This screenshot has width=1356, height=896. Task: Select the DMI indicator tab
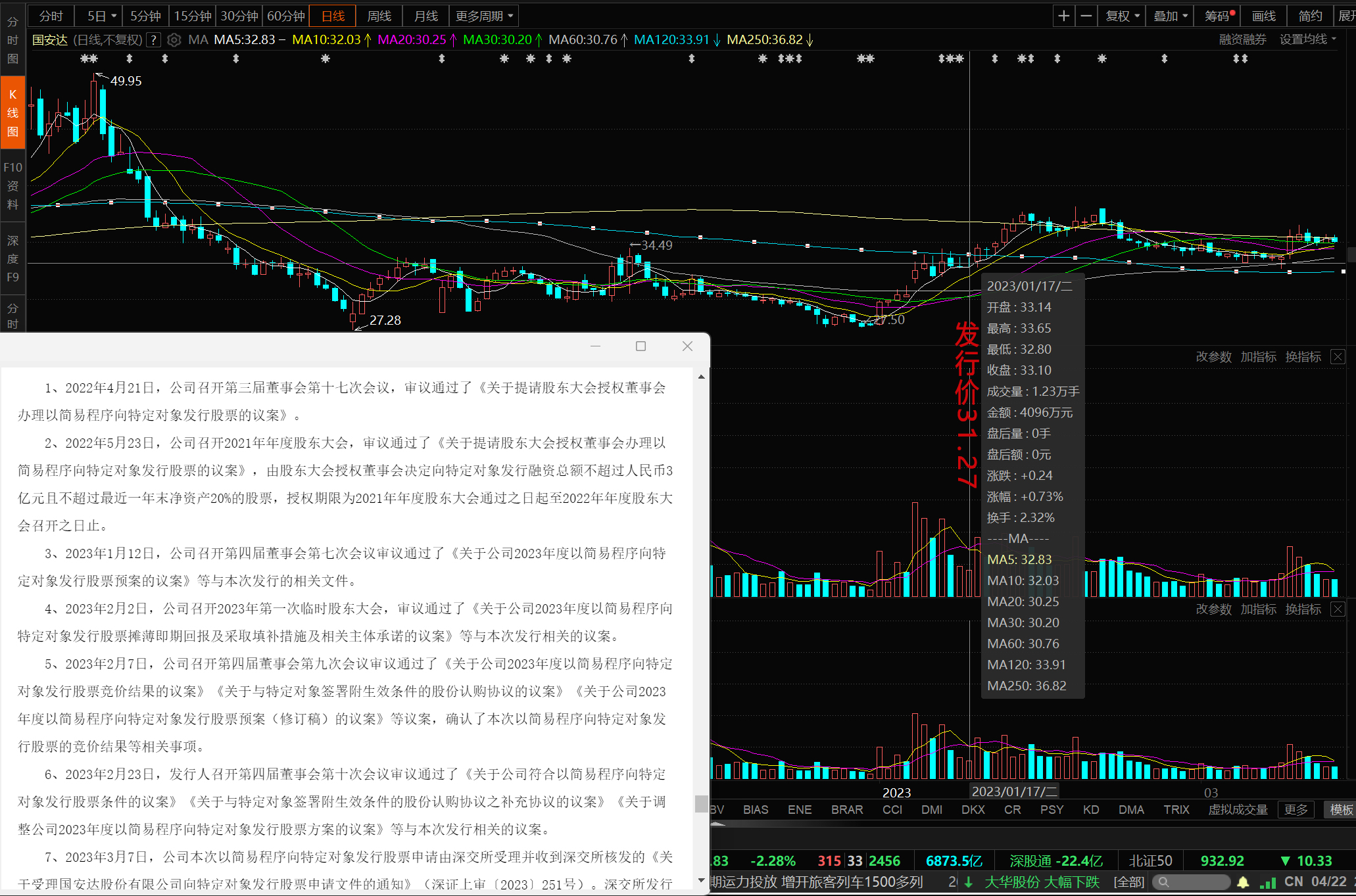932,809
